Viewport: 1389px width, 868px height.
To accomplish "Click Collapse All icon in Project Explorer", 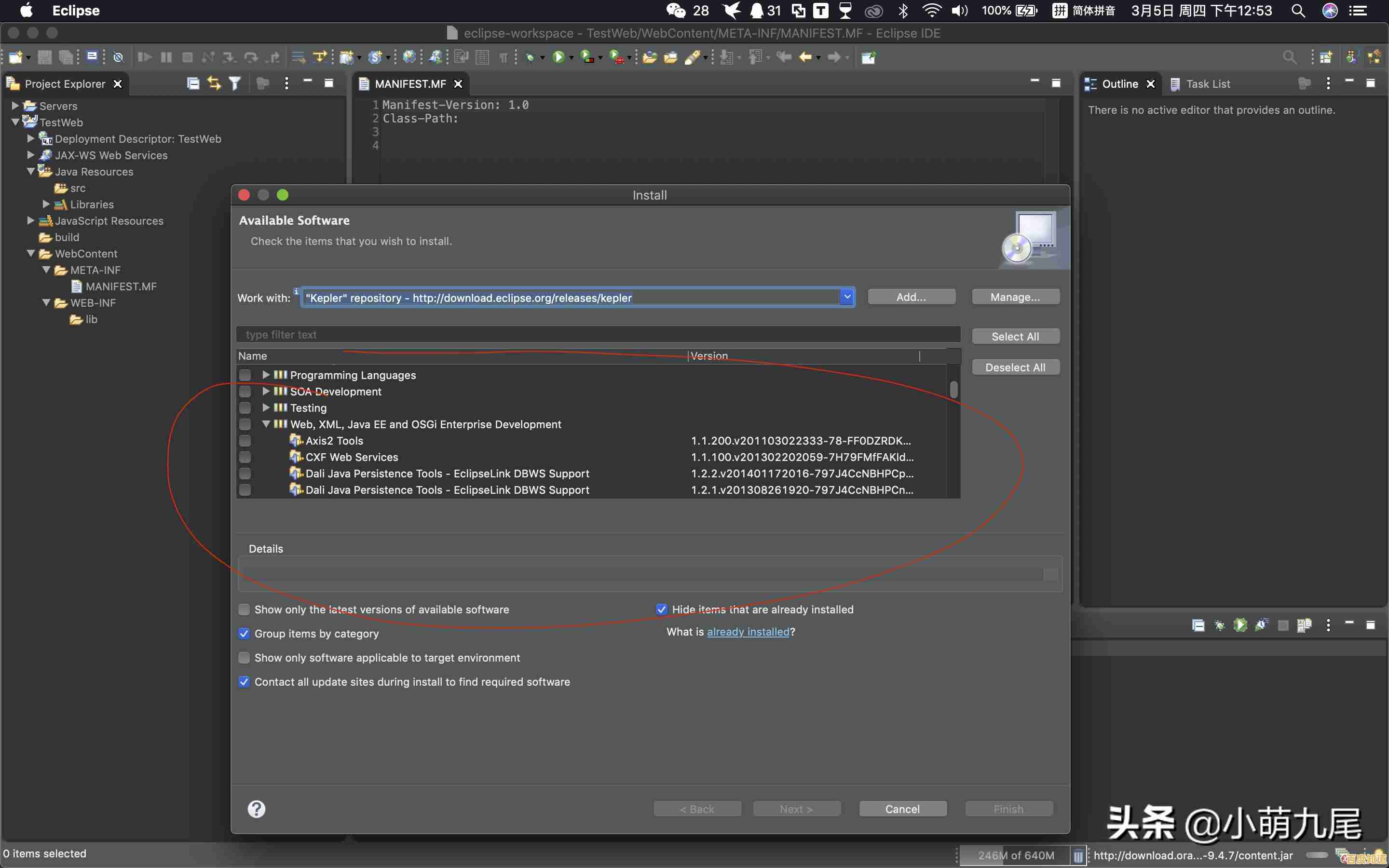I will 193,84.
